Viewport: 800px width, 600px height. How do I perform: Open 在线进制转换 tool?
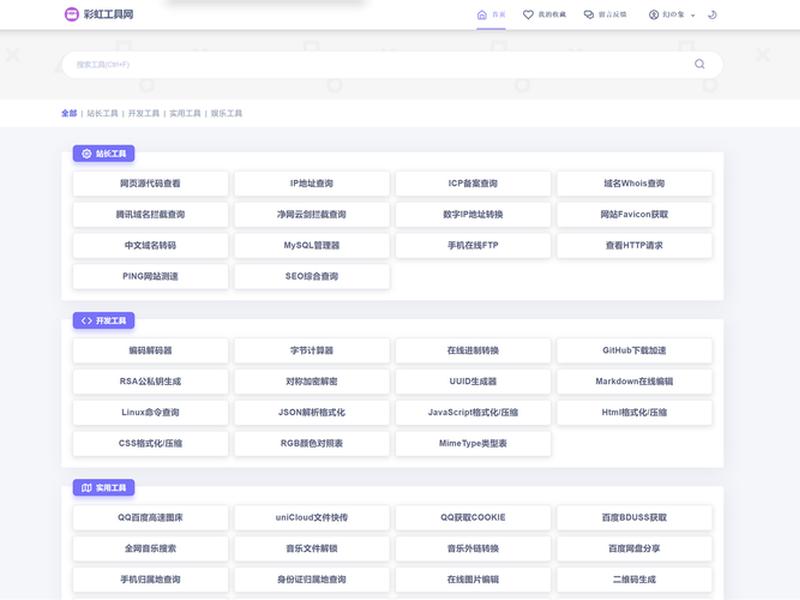(473, 351)
